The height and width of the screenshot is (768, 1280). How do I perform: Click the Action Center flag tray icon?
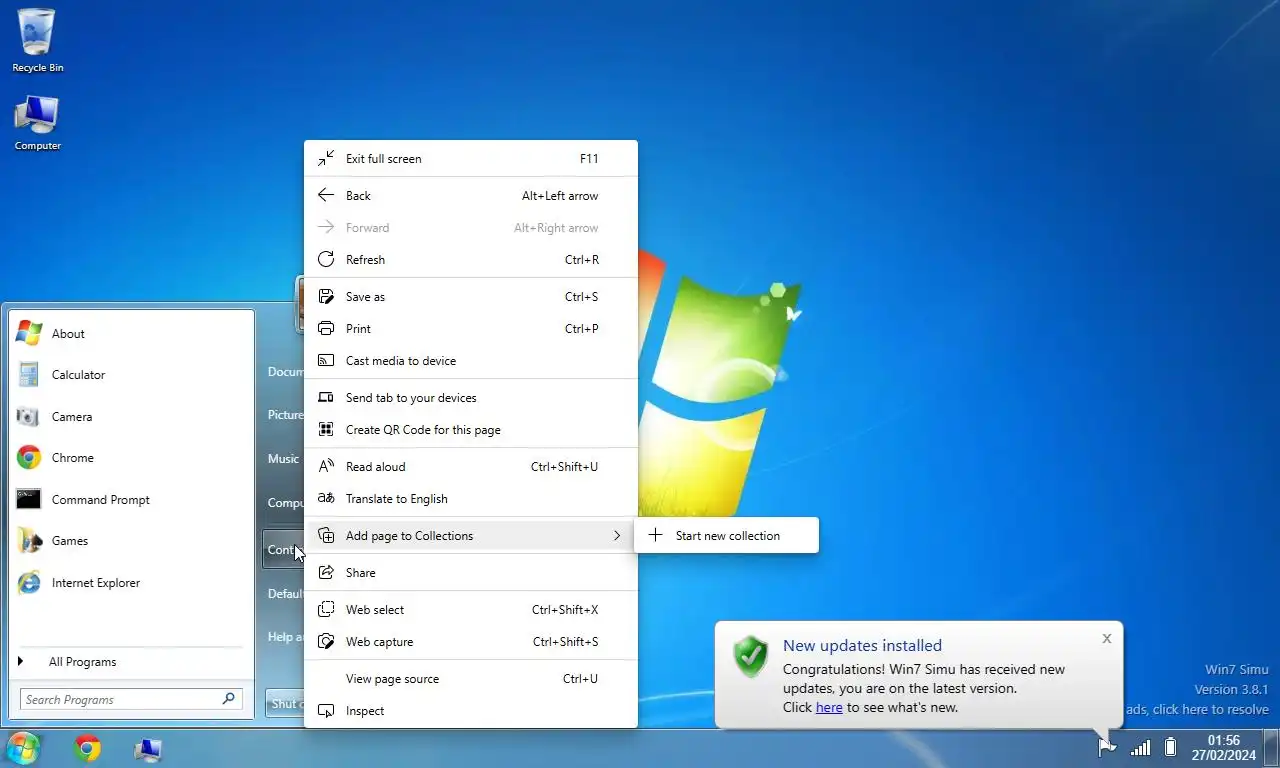[1107, 747]
